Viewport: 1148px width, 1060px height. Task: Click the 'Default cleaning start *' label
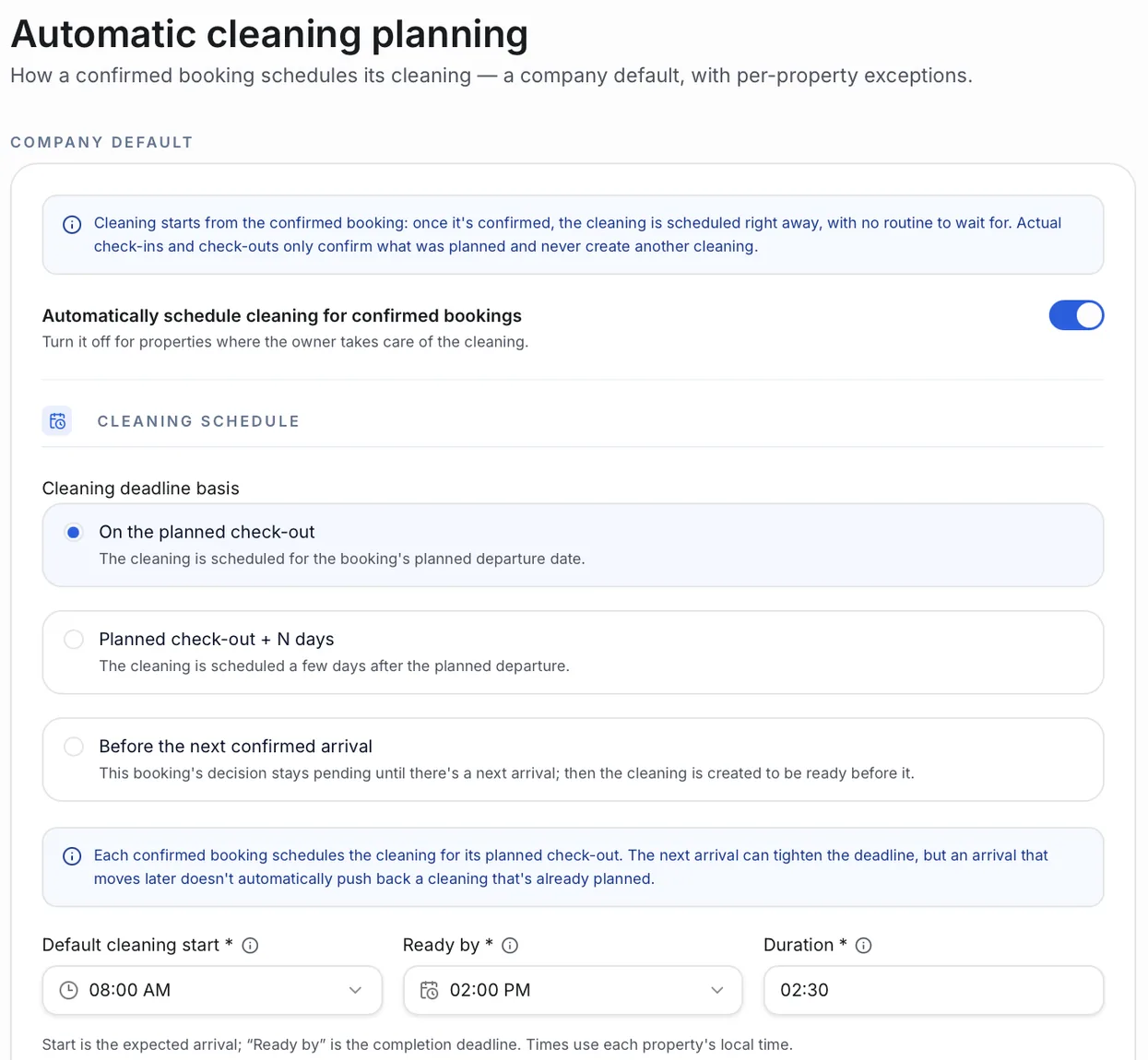pos(137,945)
